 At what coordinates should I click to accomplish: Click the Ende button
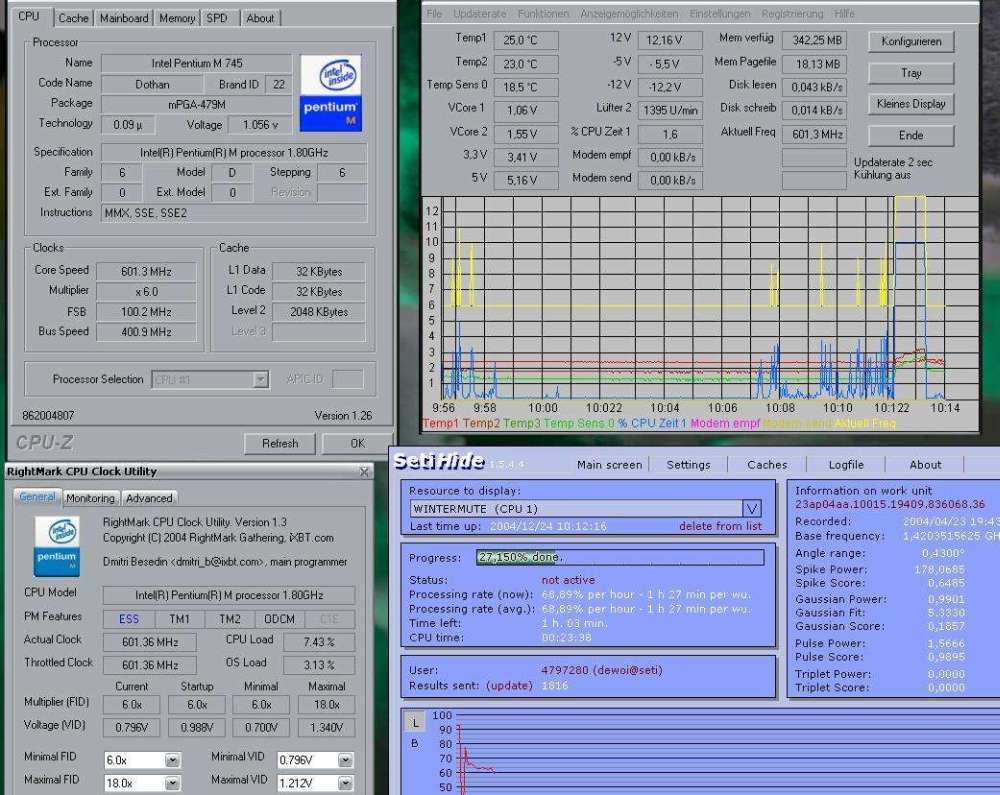(911, 135)
